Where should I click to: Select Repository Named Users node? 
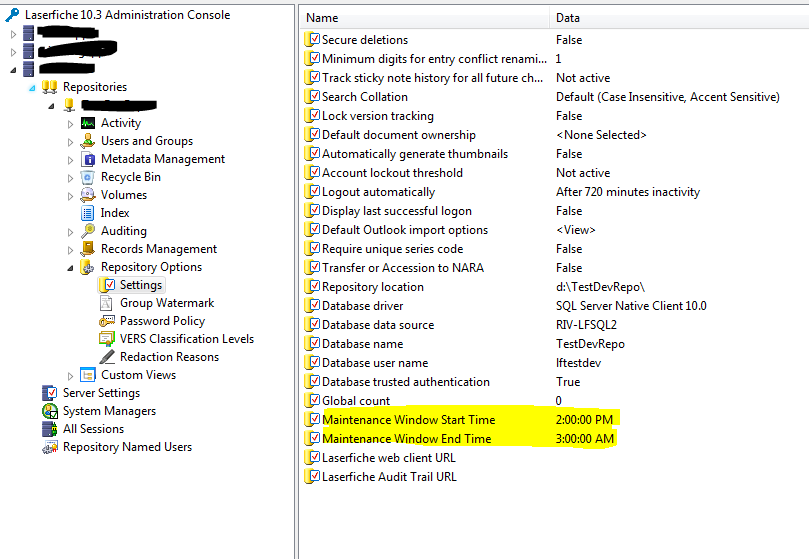point(127,447)
